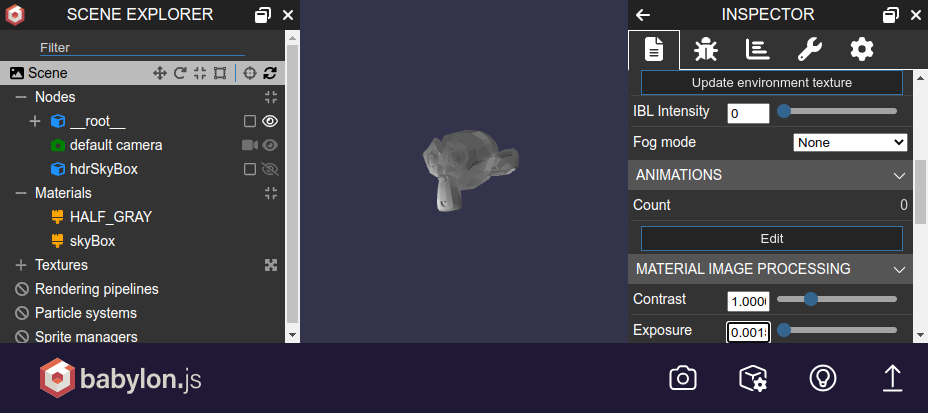Click the Inspector vertical scrollbar thumb
The image size is (928, 413).
pyautogui.click(x=920, y=192)
